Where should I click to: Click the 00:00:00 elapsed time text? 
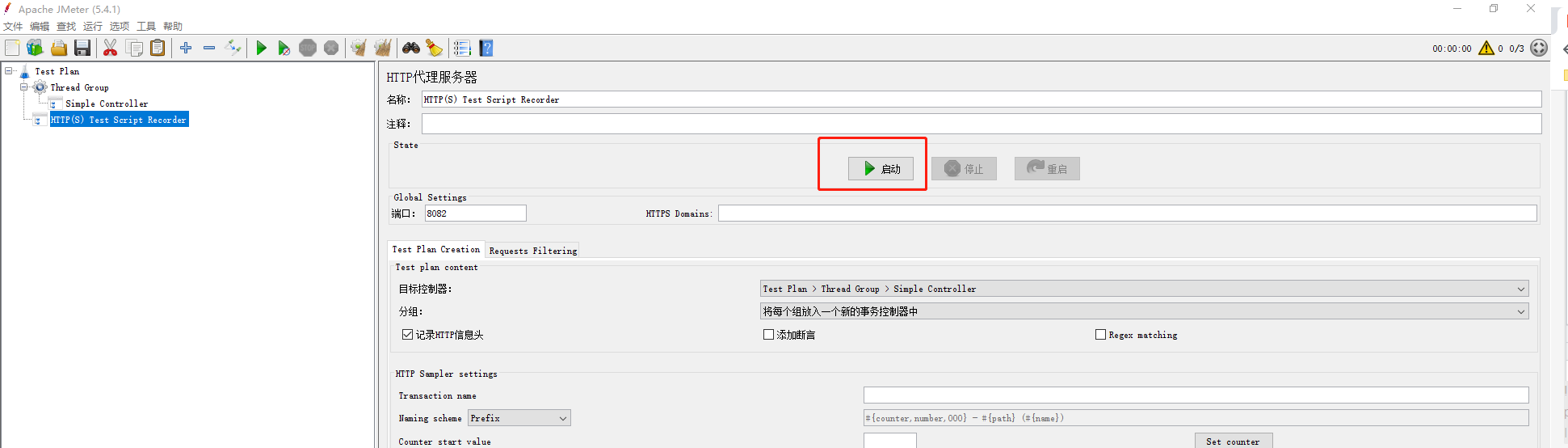pos(1452,49)
